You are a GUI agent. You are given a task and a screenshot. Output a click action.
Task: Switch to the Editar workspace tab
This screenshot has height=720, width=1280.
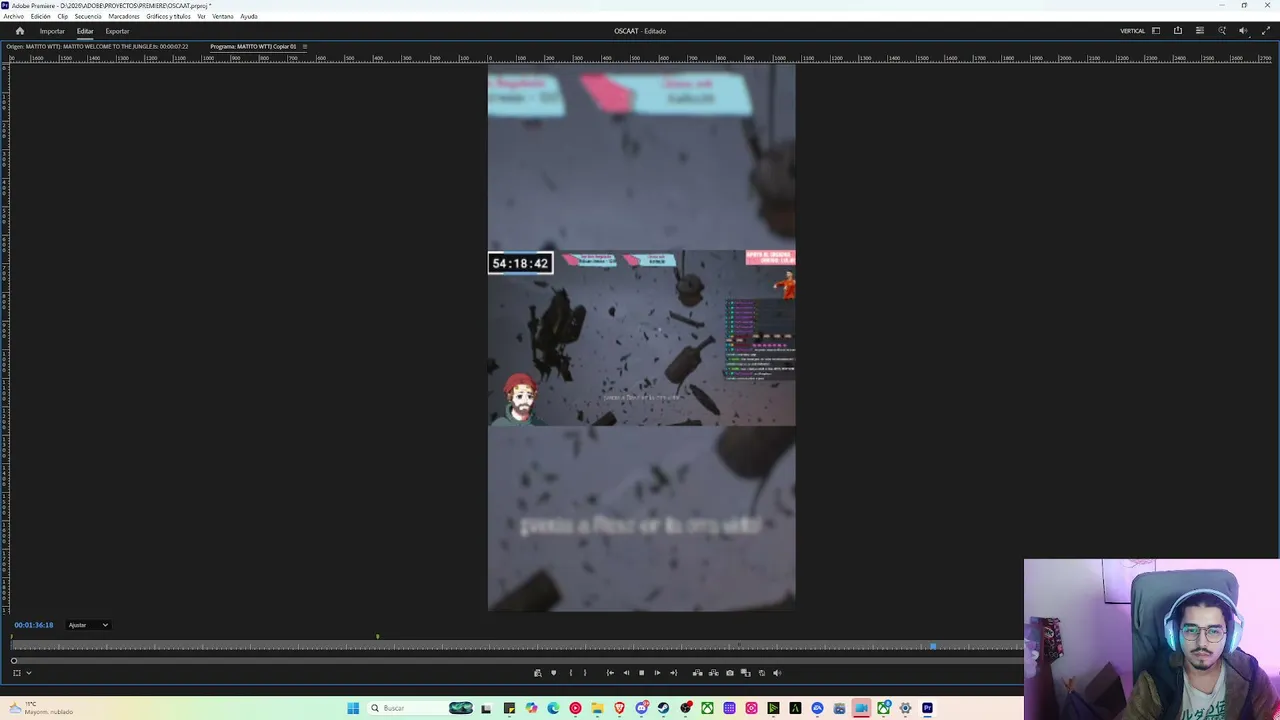click(x=85, y=31)
